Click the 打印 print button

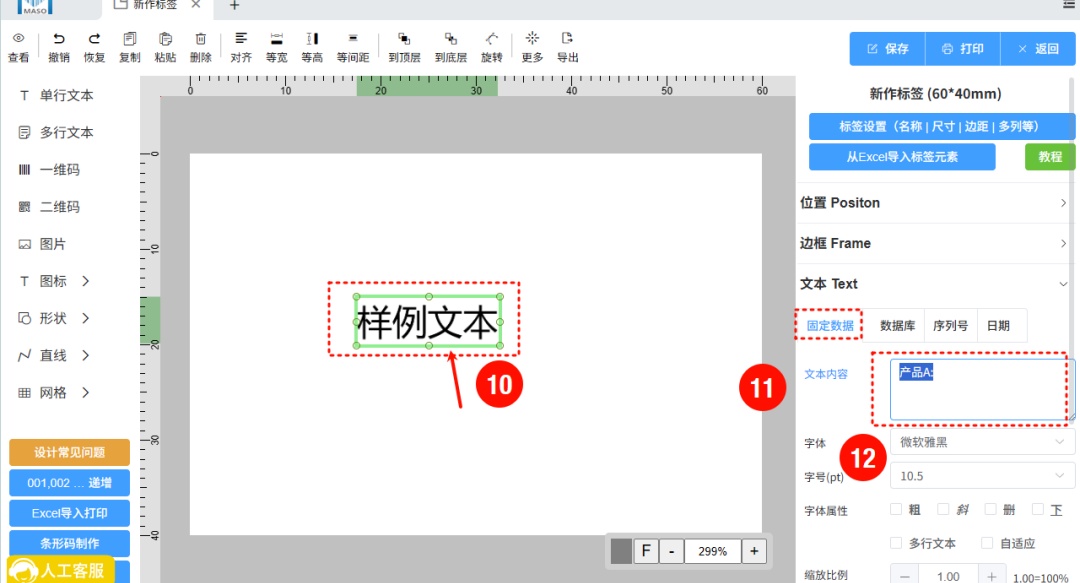coord(963,49)
